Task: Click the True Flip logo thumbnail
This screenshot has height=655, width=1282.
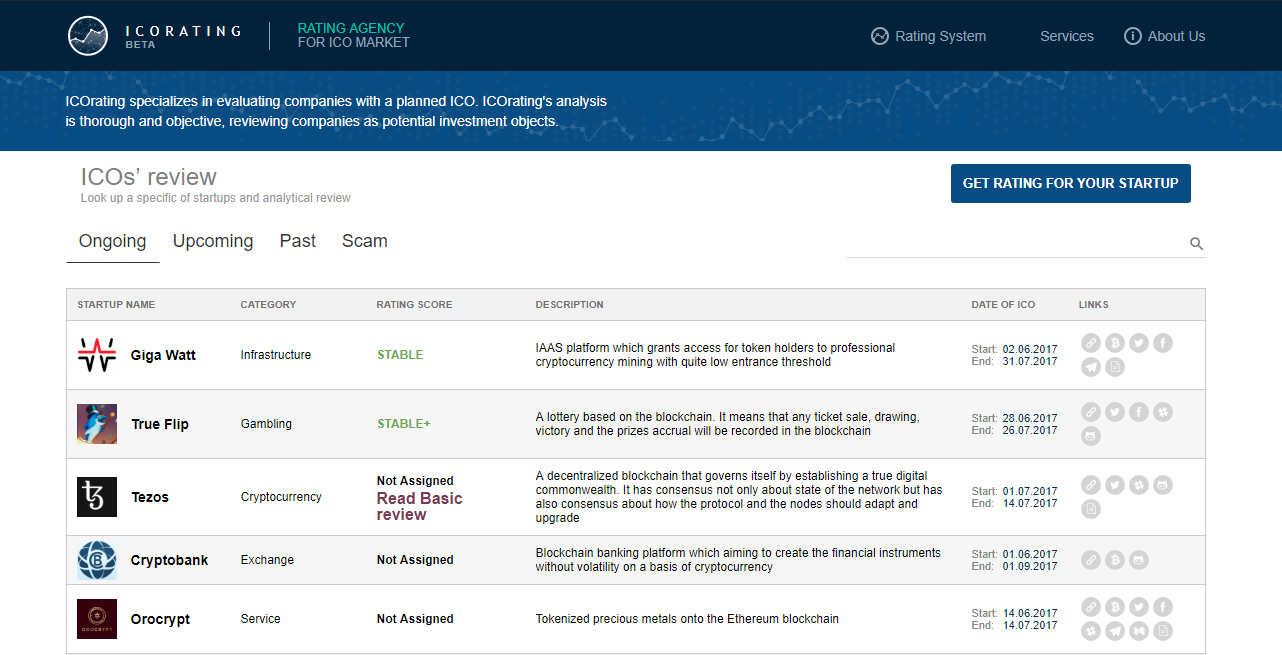Action: [97, 424]
